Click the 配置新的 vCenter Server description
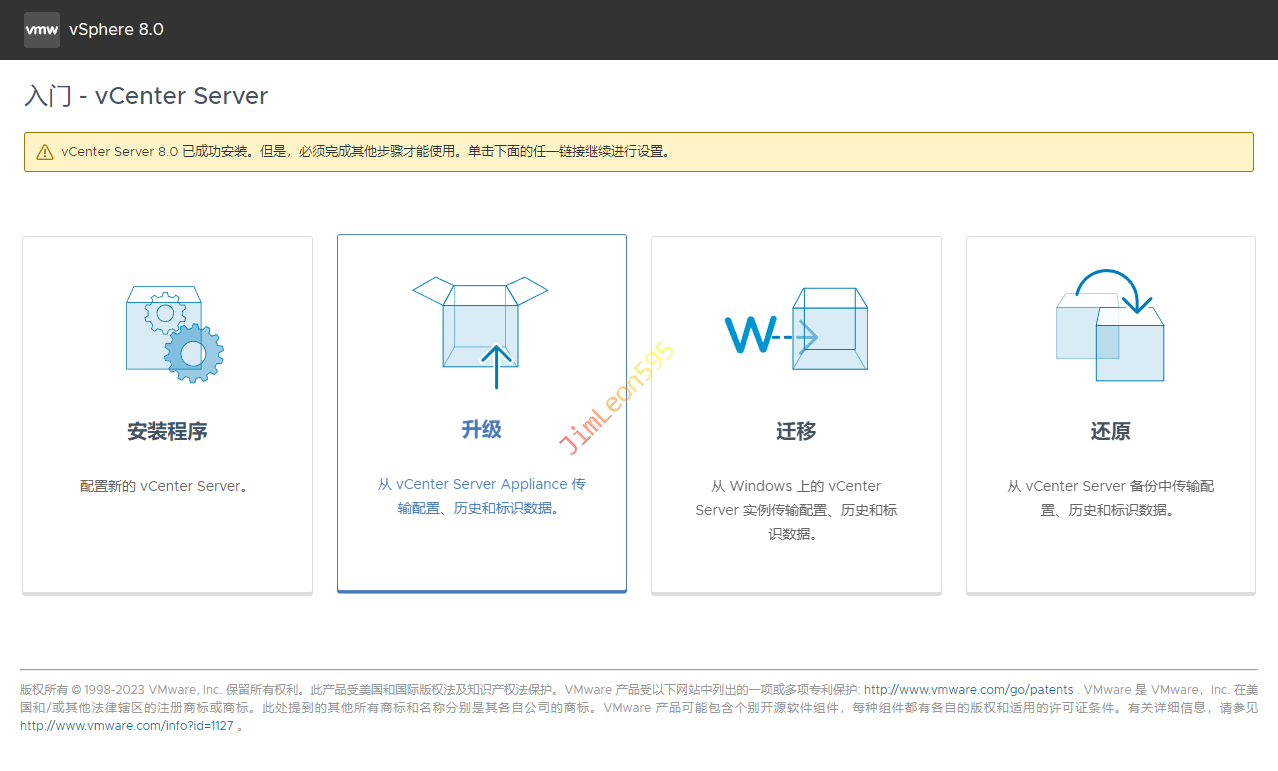This screenshot has height=771, width=1278. 165,486
